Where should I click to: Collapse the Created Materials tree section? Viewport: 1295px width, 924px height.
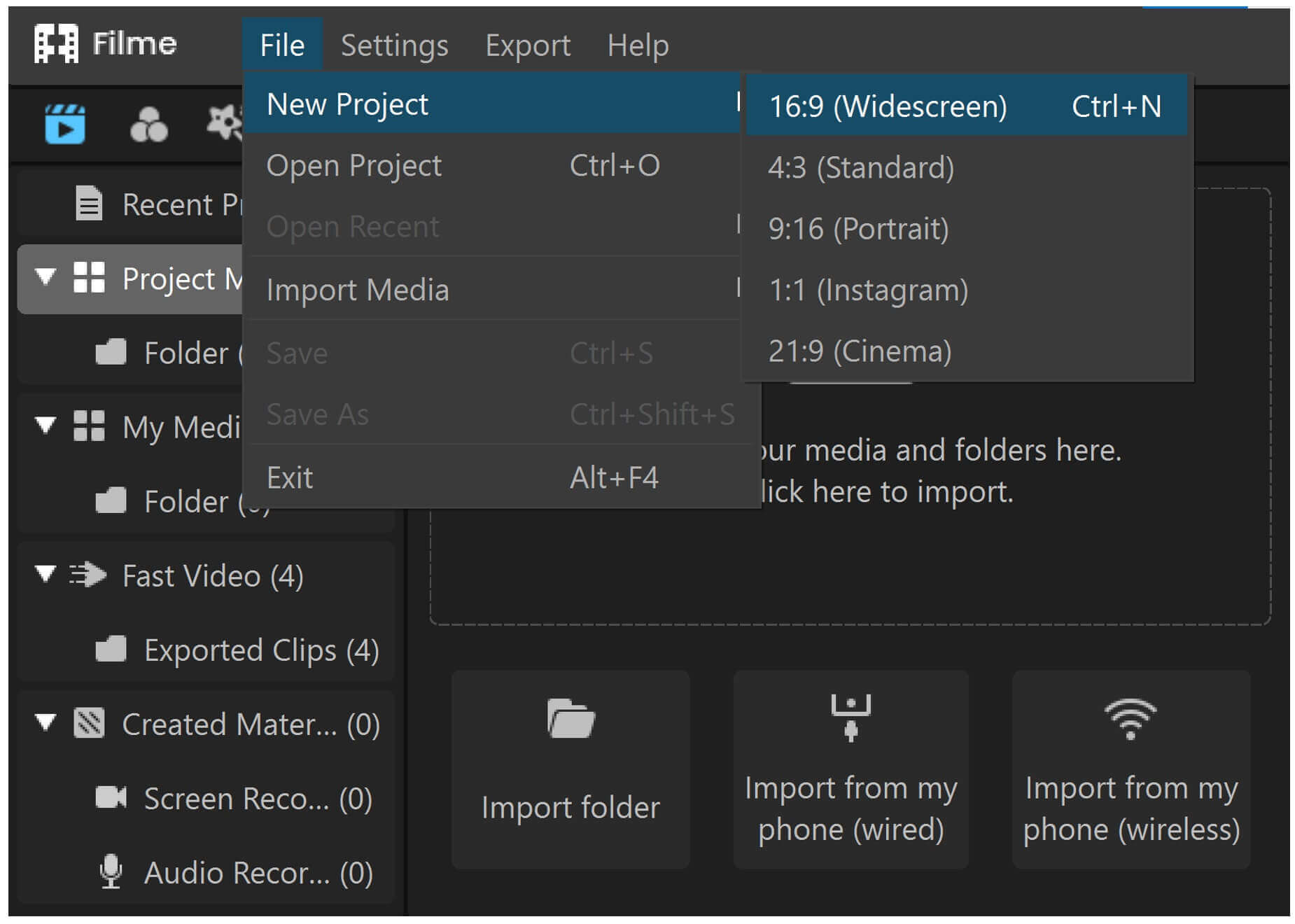(45, 722)
